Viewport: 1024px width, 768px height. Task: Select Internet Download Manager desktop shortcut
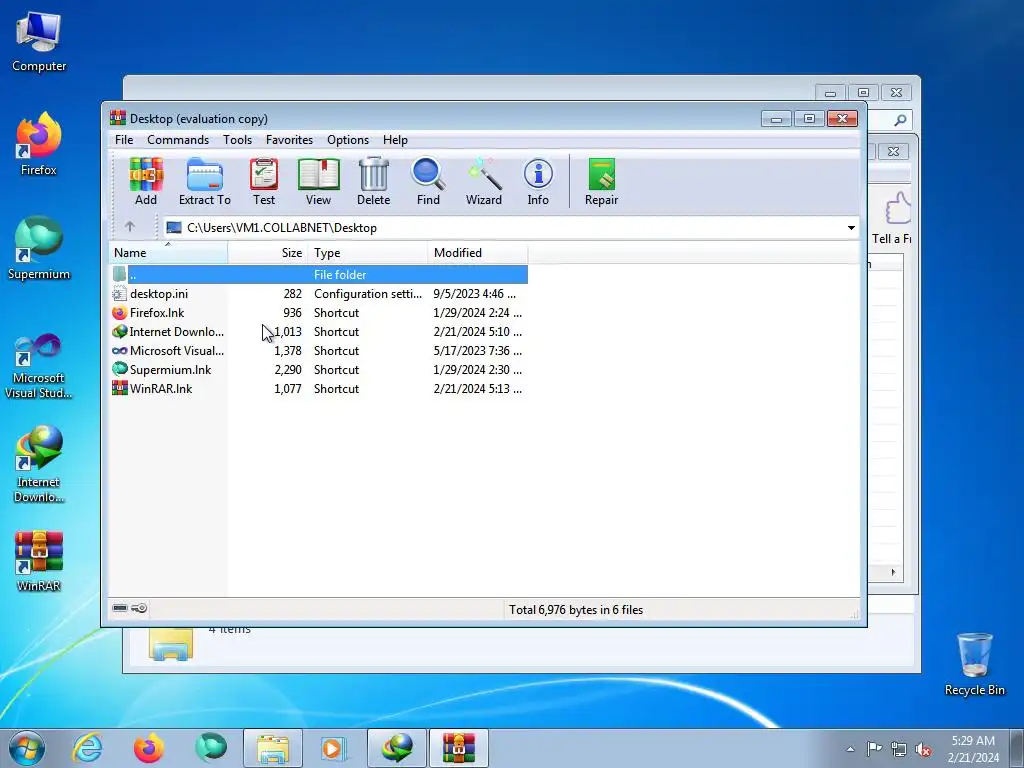tap(39, 464)
